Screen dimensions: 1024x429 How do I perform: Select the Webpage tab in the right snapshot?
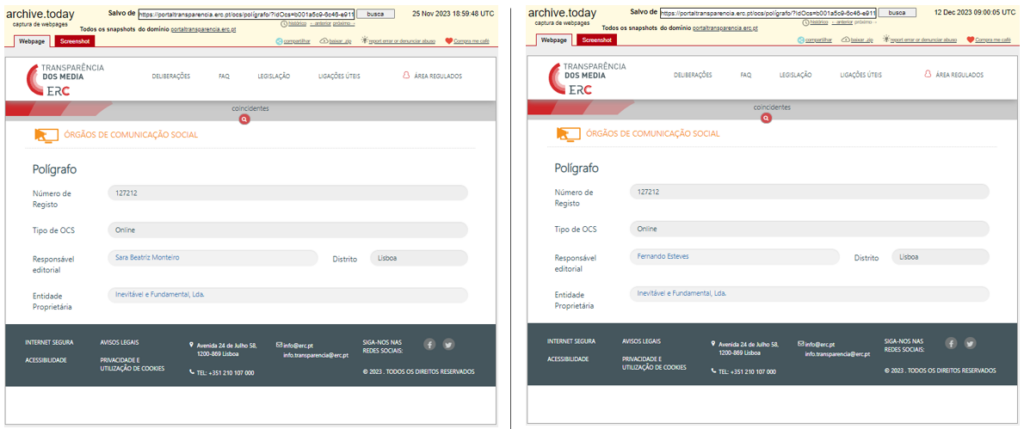click(x=554, y=40)
